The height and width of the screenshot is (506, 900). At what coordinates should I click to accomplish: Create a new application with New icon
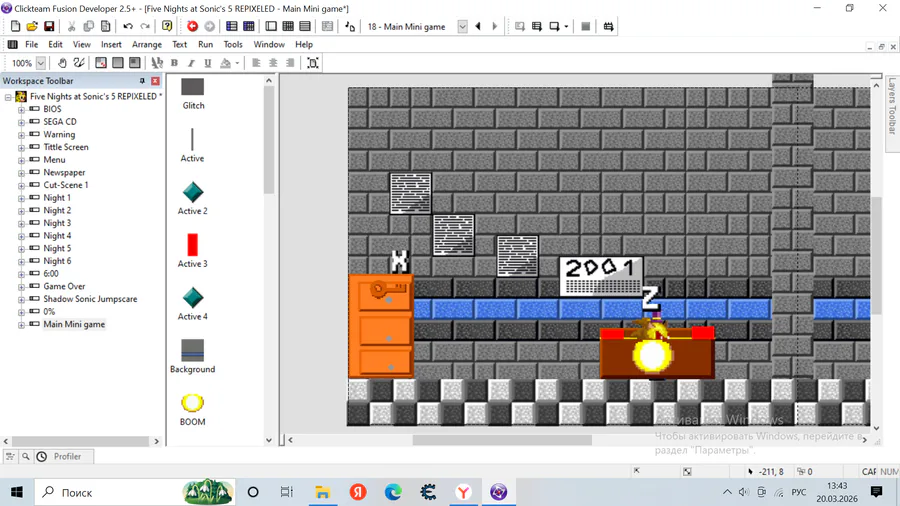15,26
